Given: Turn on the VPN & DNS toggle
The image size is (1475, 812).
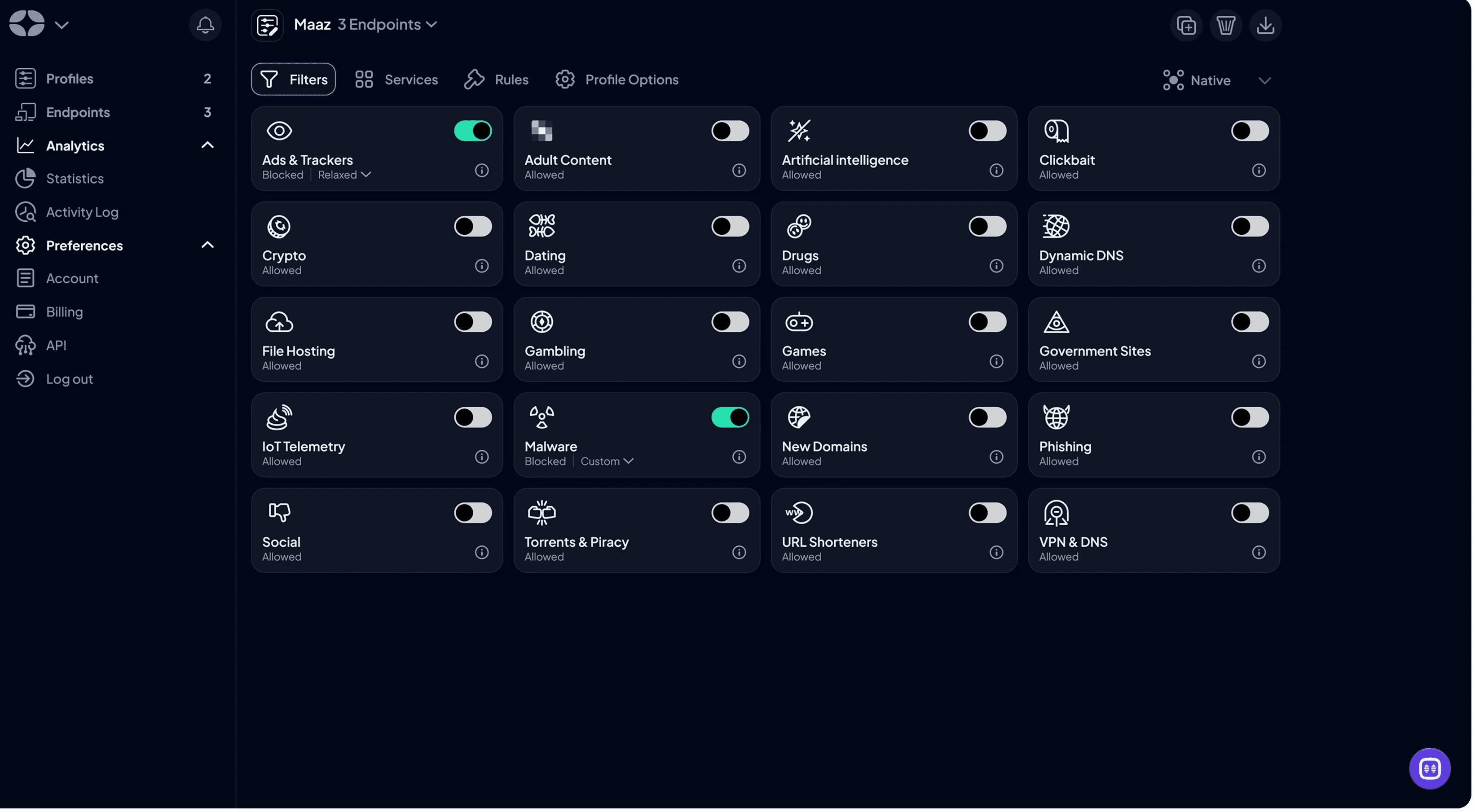Looking at the screenshot, I should click(1250, 513).
